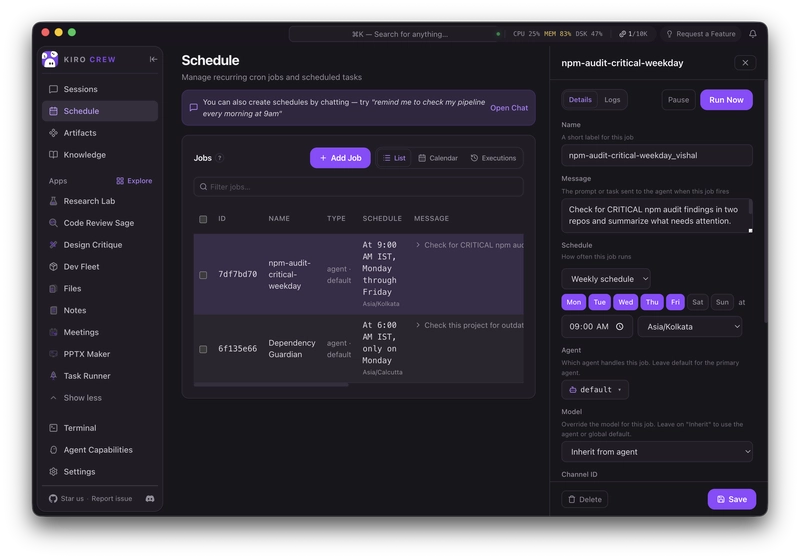Delete this job

(x=585, y=499)
